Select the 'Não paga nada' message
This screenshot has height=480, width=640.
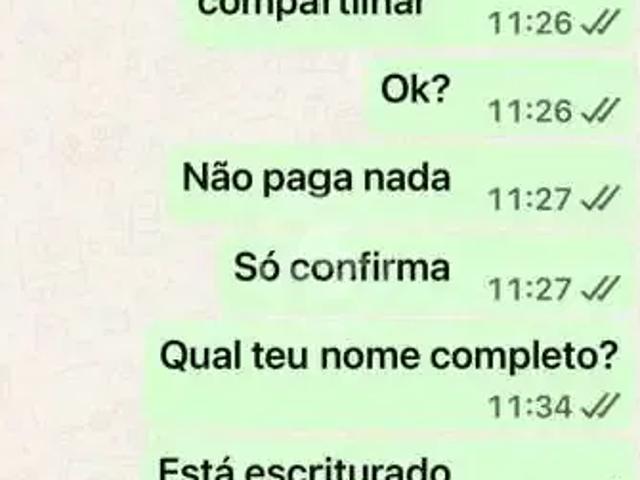coord(398,186)
